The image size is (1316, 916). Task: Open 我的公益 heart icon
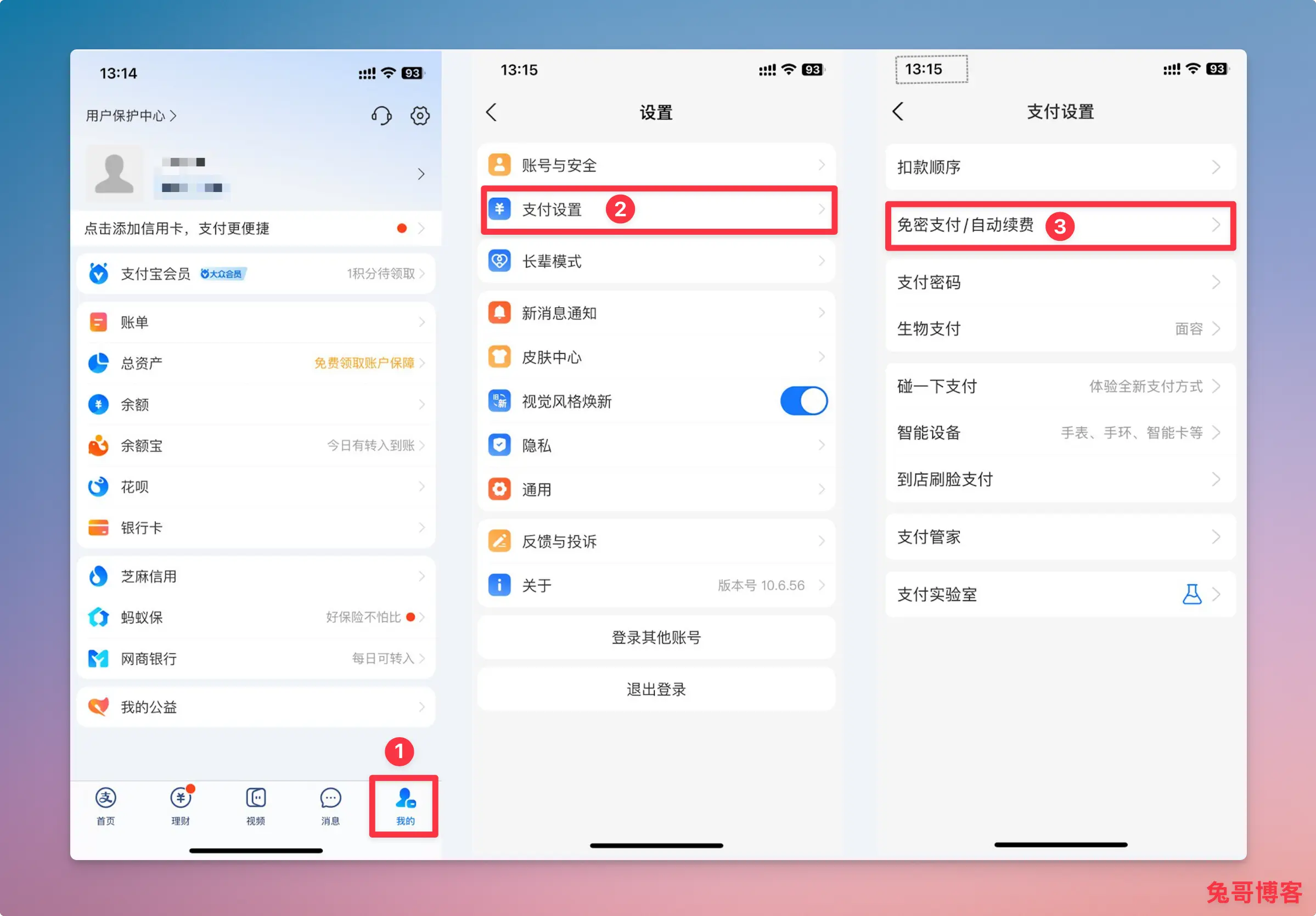coord(99,707)
